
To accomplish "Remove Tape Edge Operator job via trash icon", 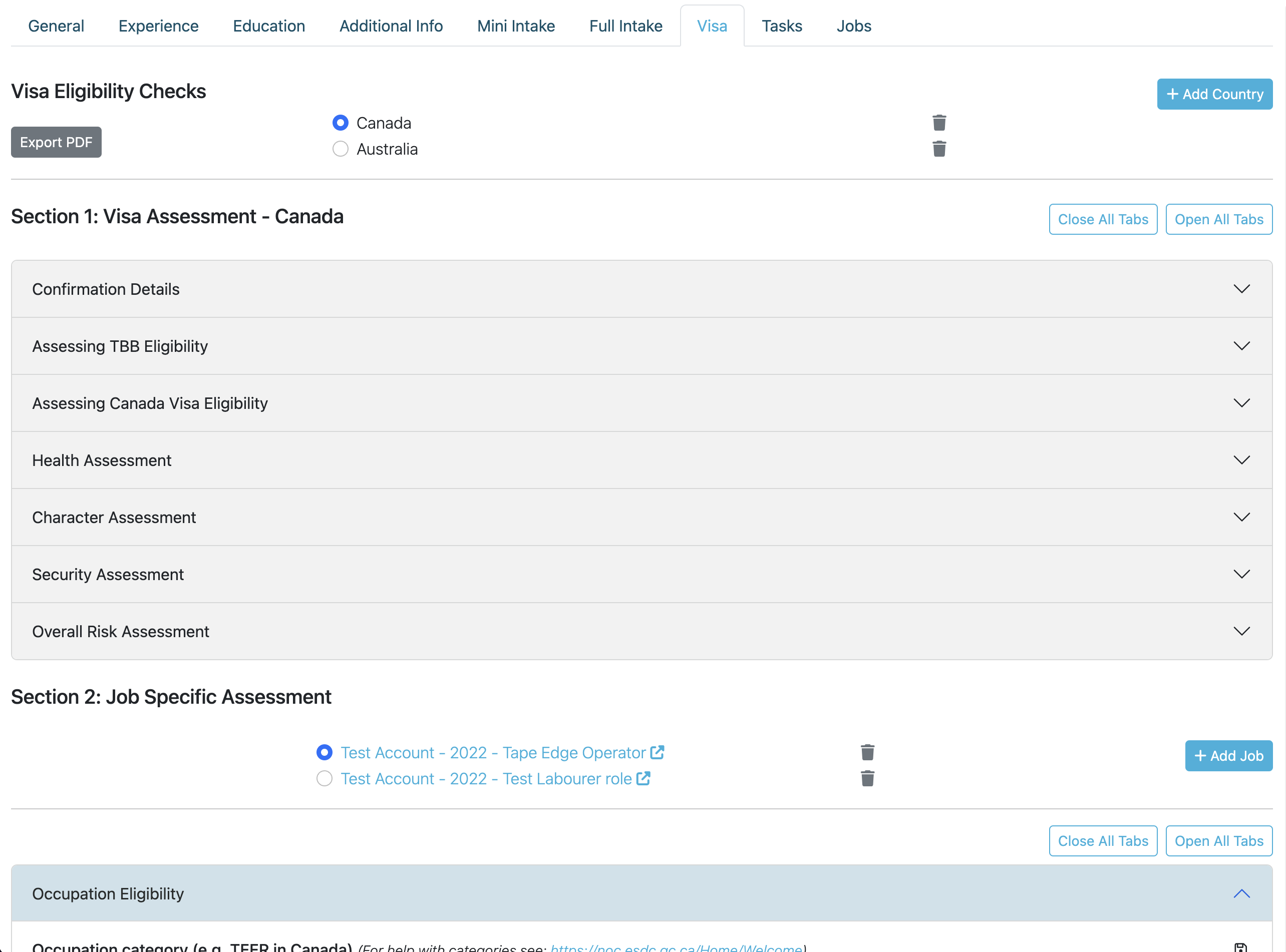I will pos(867,752).
